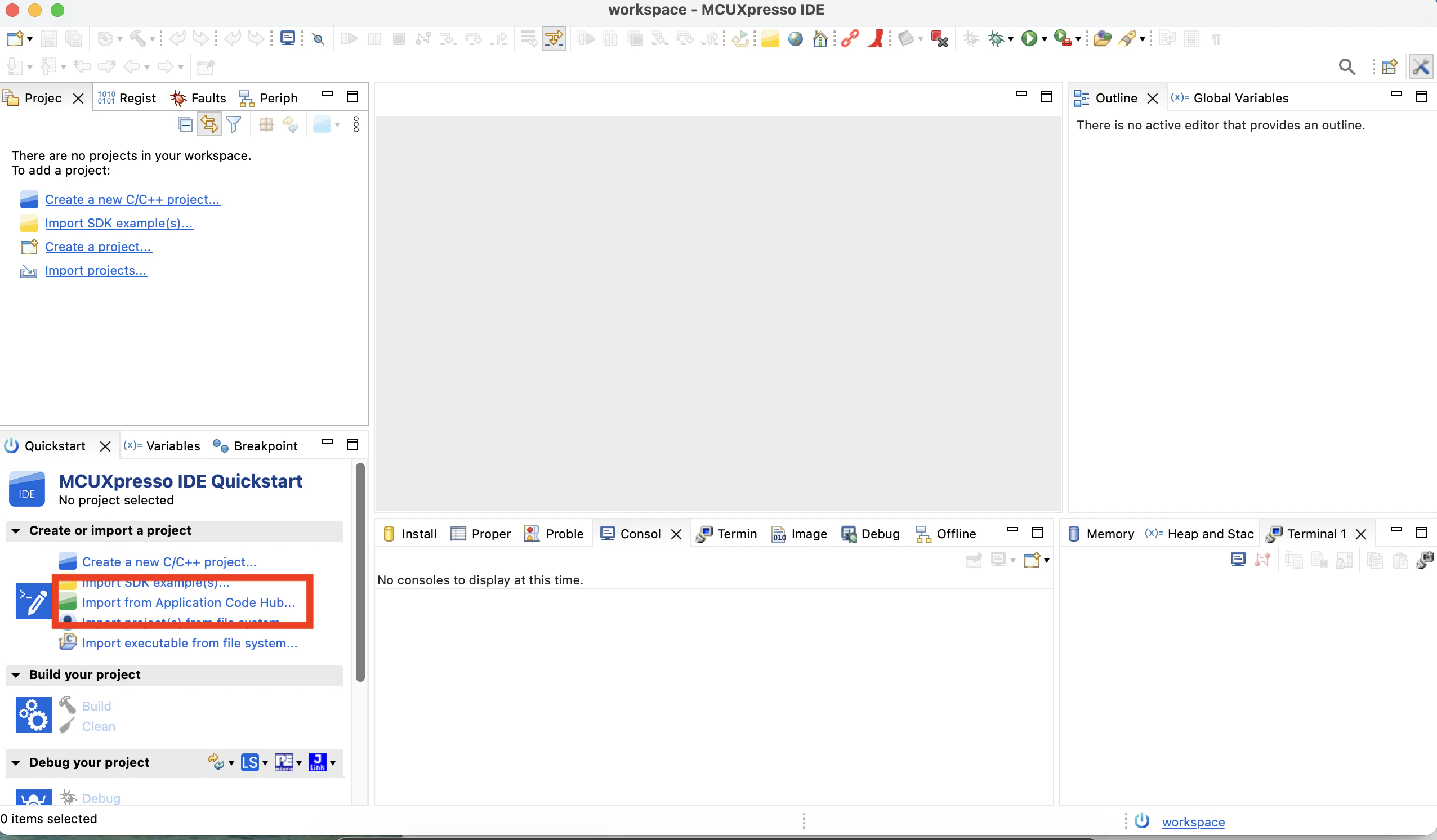Click the monitor icon in Terminal 1 toolbar
The image size is (1437, 840).
[x=1238, y=560]
